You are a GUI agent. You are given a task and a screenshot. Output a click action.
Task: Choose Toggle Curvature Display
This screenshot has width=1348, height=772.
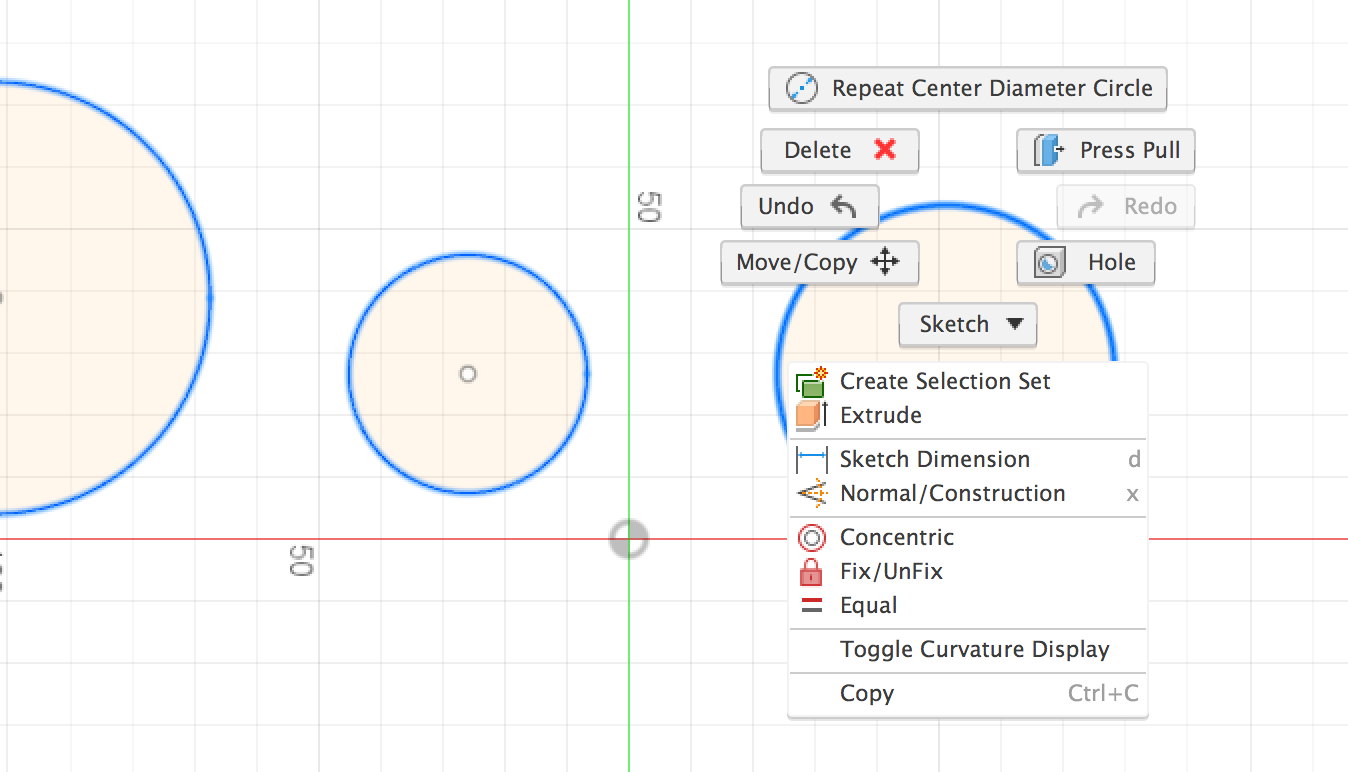tap(974, 650)
